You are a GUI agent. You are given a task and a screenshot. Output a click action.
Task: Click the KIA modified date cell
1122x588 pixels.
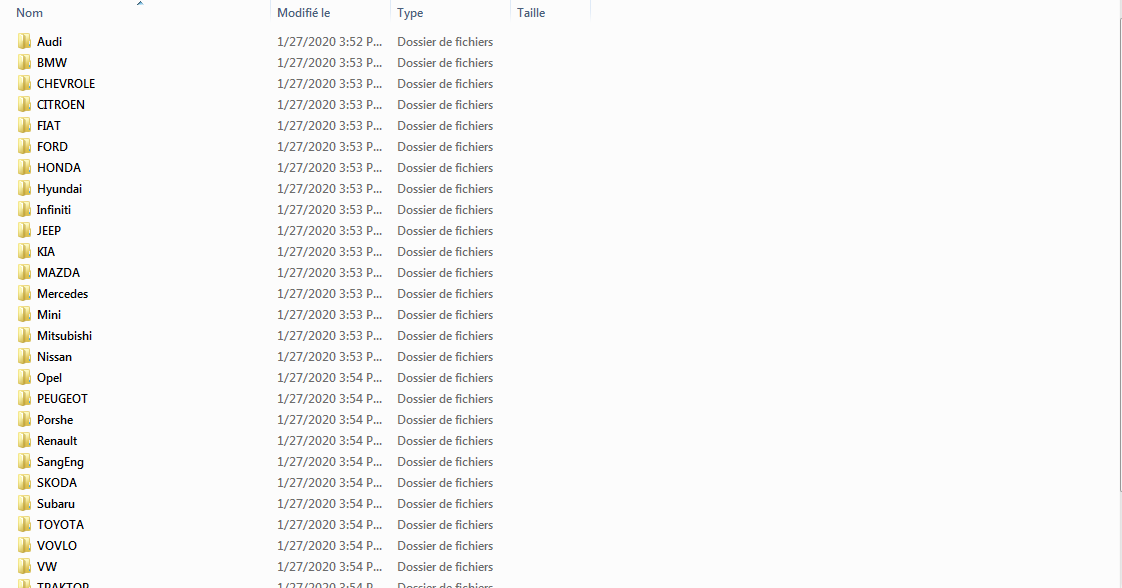pyautogui.click(x=330, y=251)
